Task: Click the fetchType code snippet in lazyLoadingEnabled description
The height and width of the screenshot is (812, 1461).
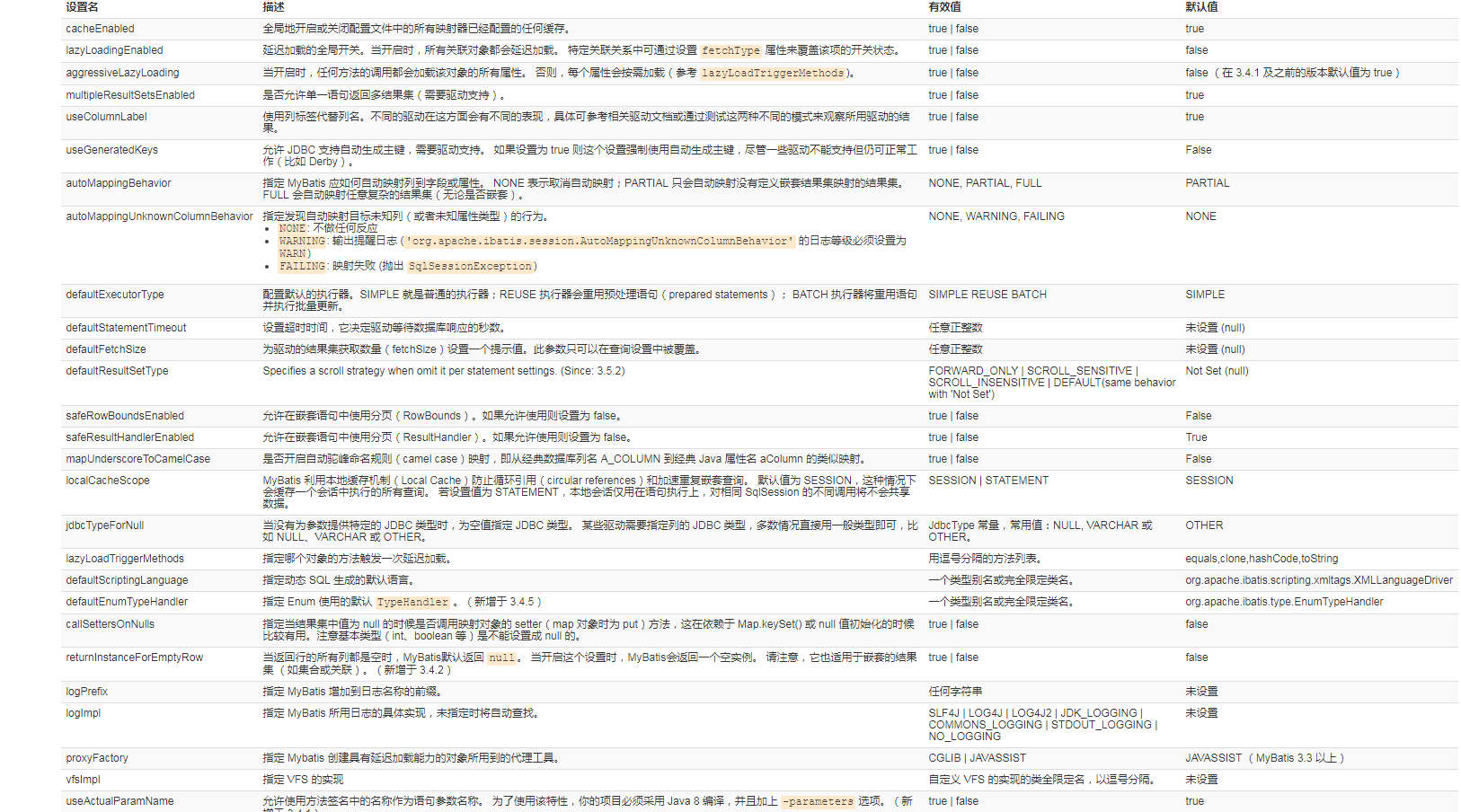Action: (730, 51)
